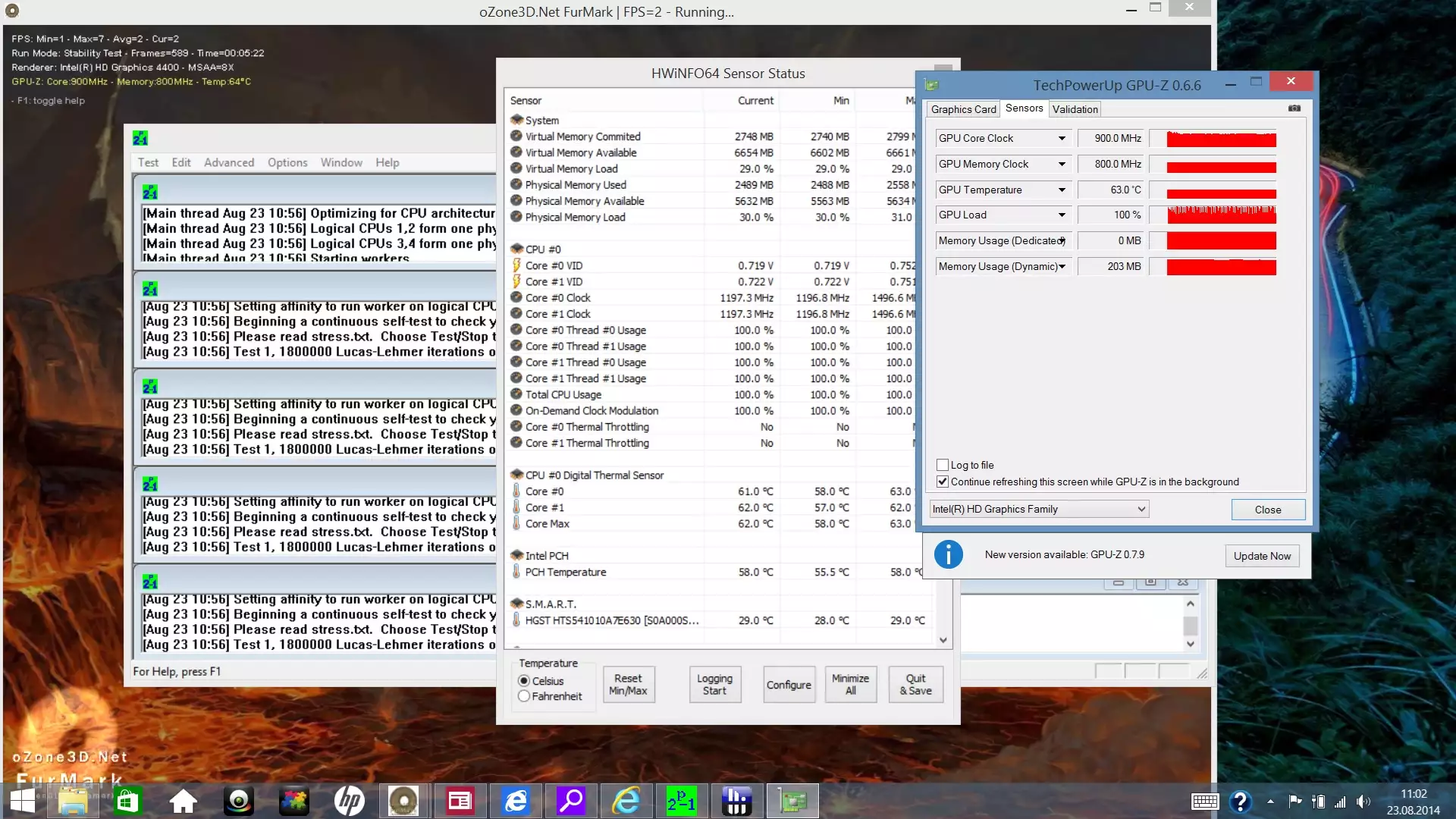Image resolution: width=1456 pixels, height=819 pixels.
Task: Enable the Log to file checkbox
Action: point(943,465)
